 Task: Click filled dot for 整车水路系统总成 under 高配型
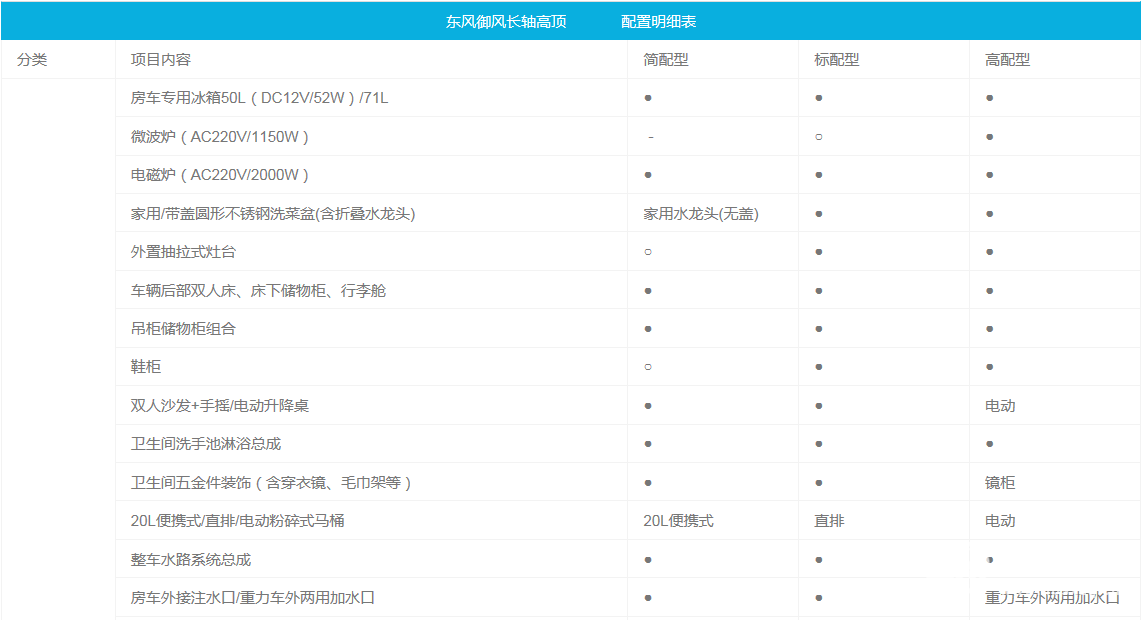coord(989,560)
